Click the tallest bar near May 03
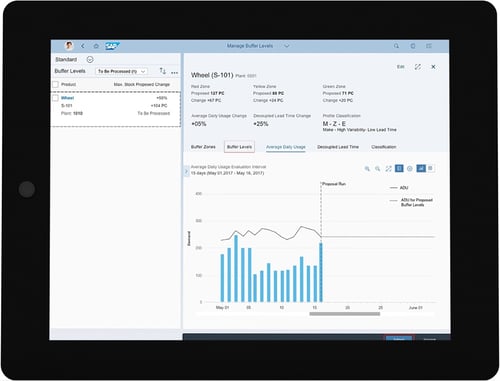This screenshot has width=500, height=381. [x=236, y=268]
